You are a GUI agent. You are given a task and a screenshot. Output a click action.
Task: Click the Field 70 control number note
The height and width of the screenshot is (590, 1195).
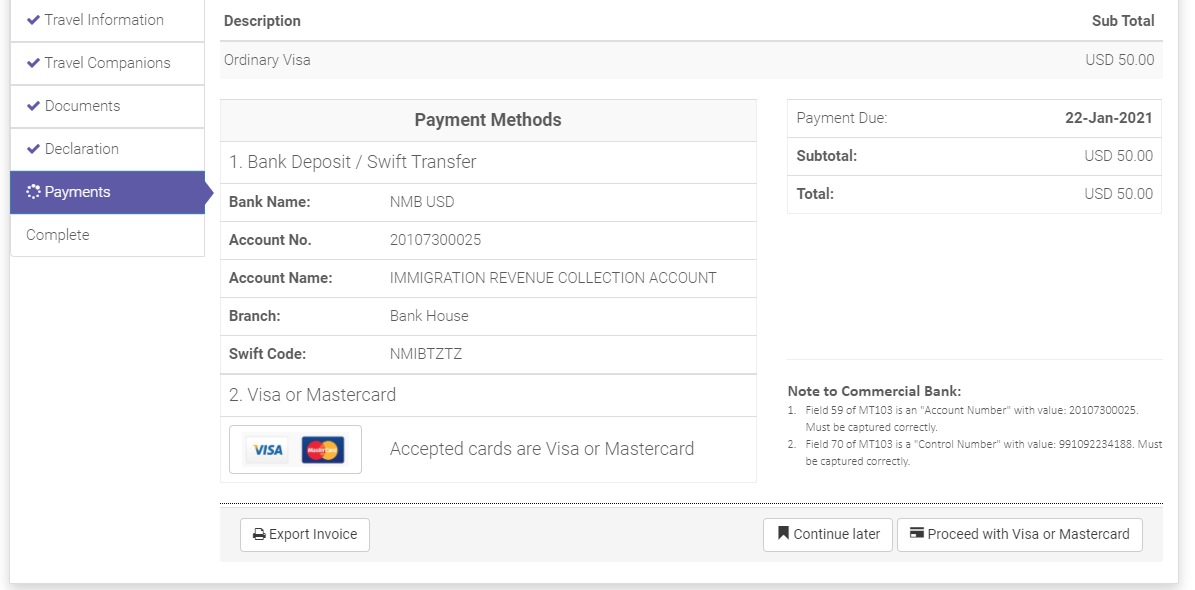984,452
